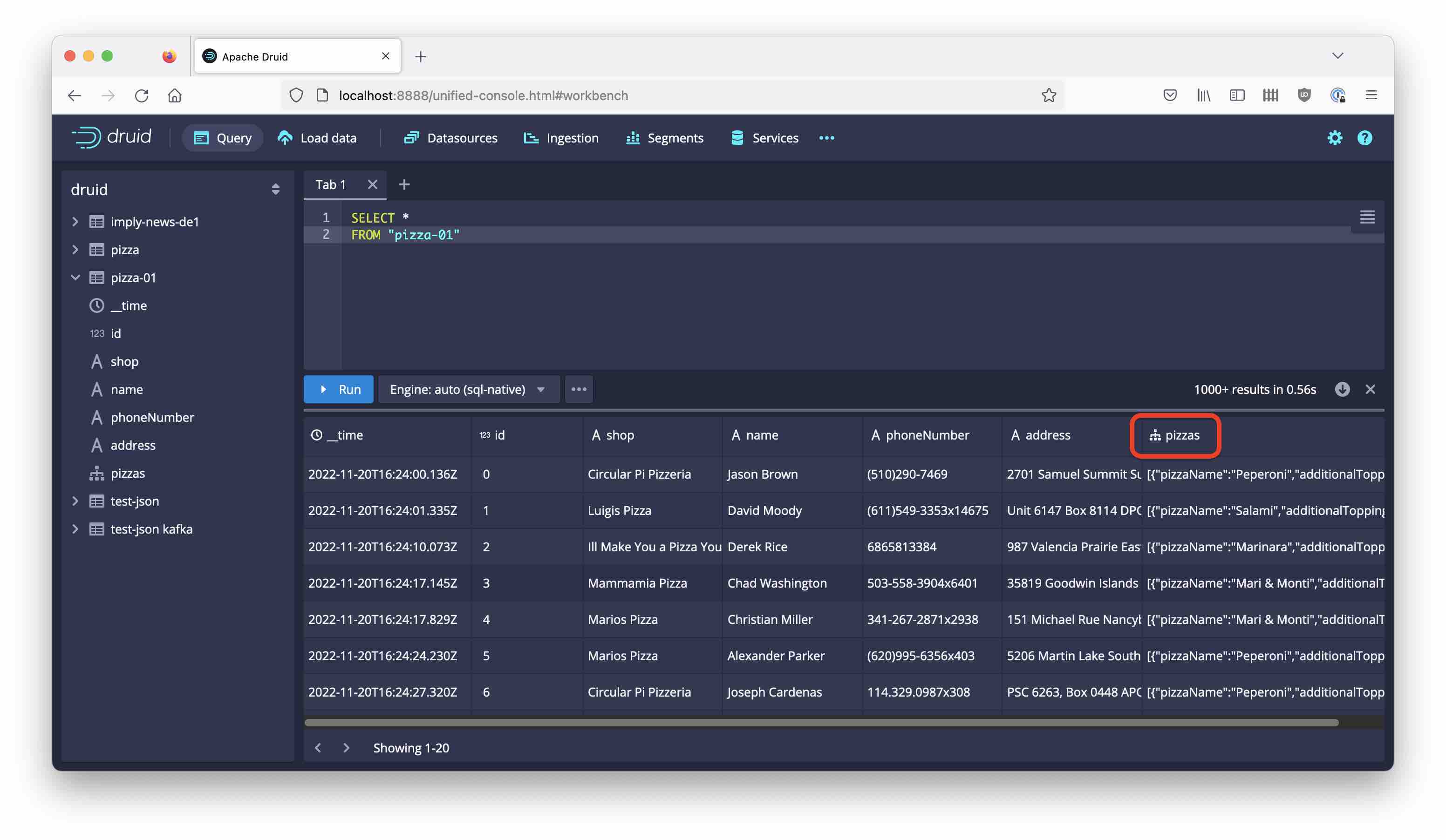The height and width of the screenshot is (840, 1446).
Task: Open the Ingestion view
Action: point(560,138)
